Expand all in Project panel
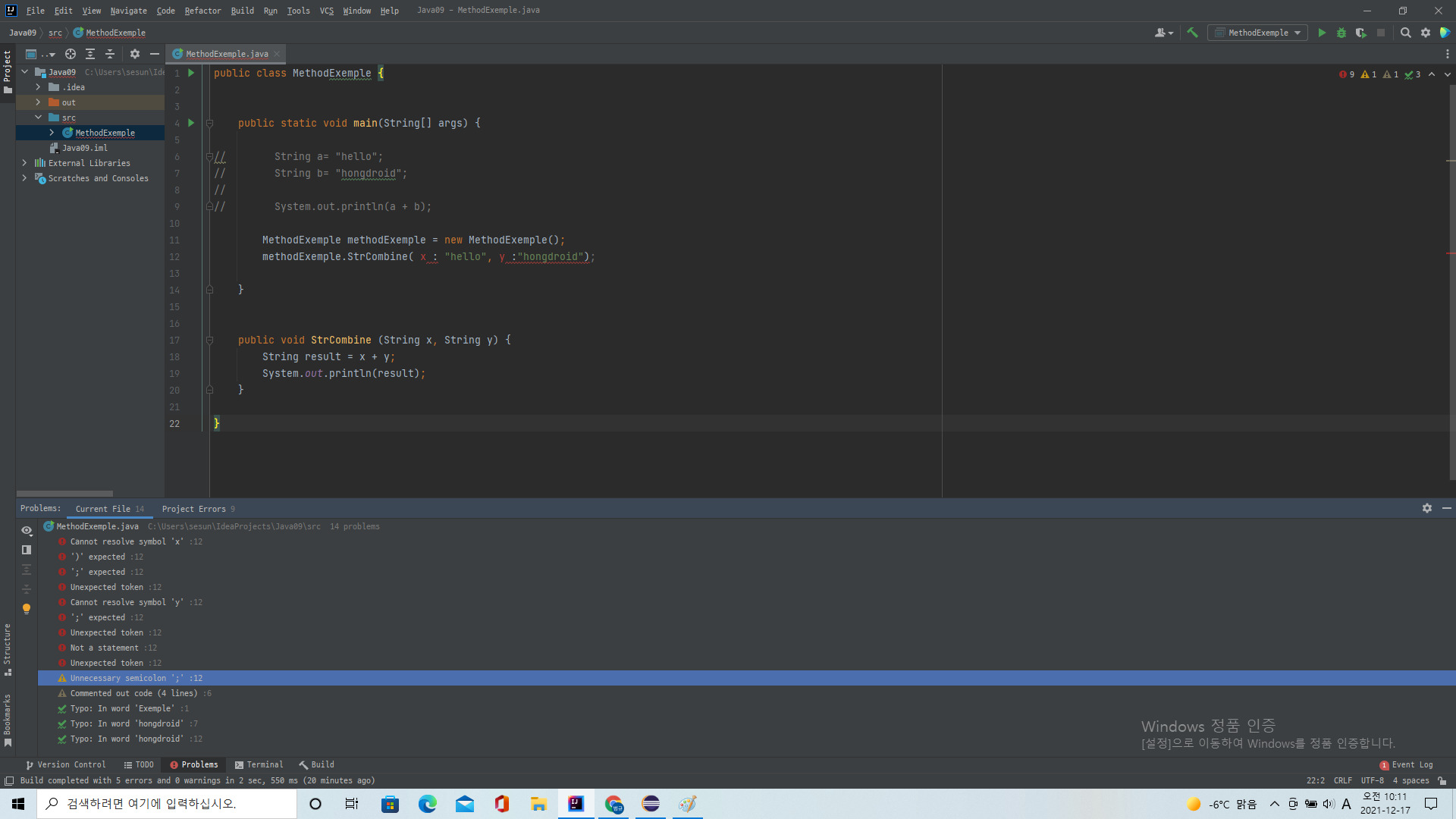Viewport: 1456px width, 819px height. pos(90,54)
